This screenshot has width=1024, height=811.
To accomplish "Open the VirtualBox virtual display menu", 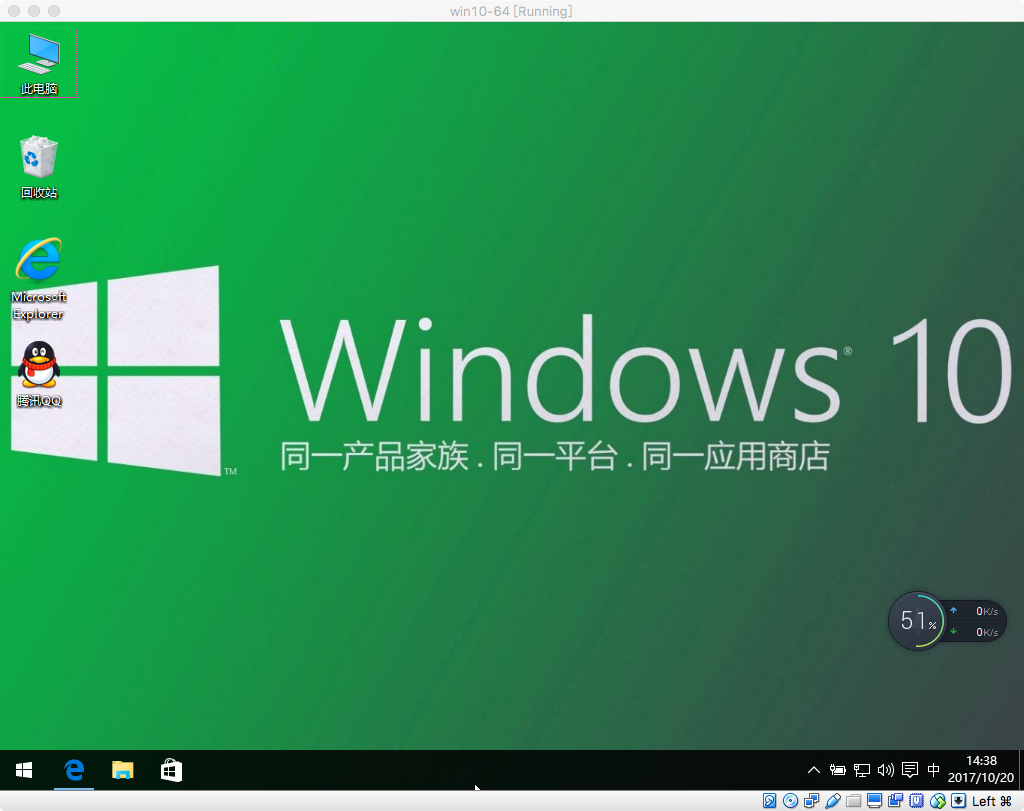I will (875, 800).
